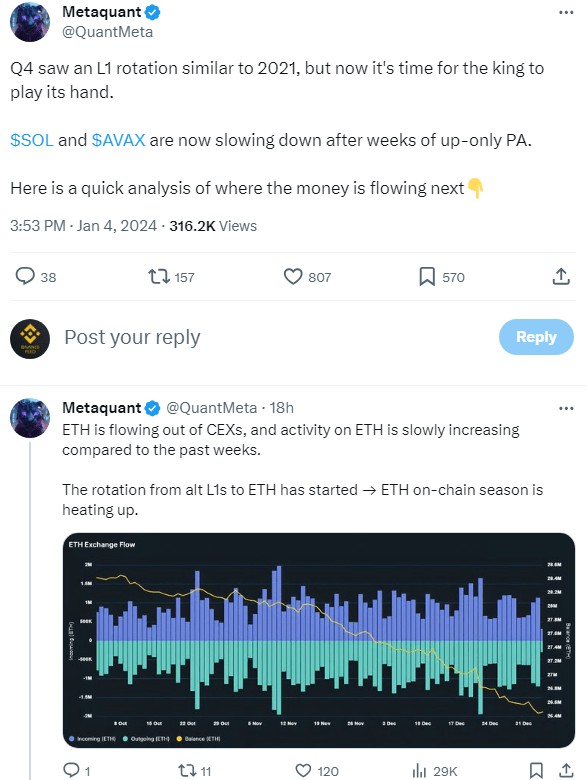Open the $AVAX cashtag link

pyautogui.click(x=118, y=140)
